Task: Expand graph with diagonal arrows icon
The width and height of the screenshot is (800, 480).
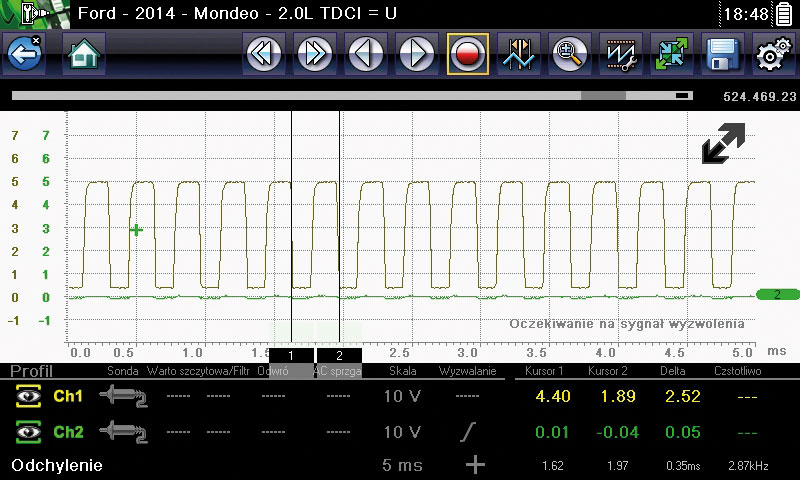Action: click(722, 144)
